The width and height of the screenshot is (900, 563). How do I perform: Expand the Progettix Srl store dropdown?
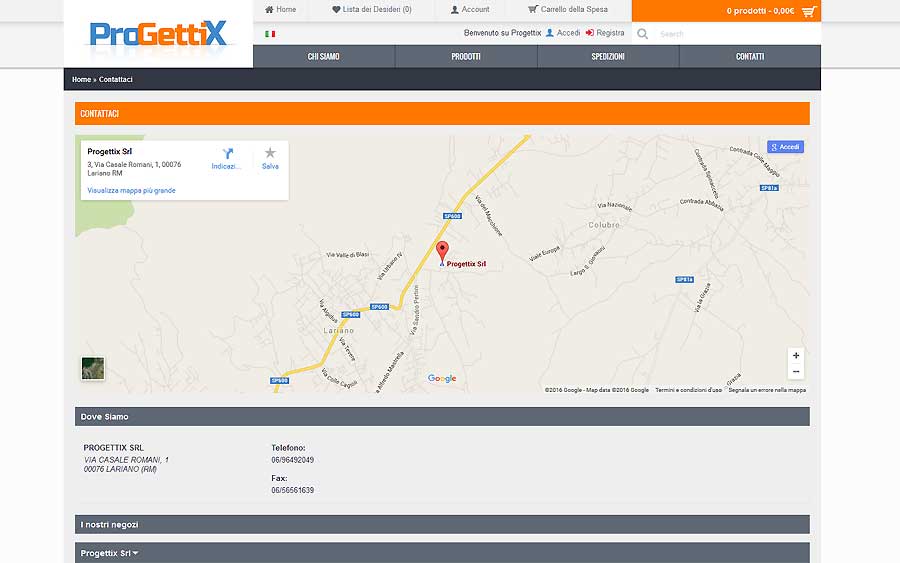[x=109, y=553]
